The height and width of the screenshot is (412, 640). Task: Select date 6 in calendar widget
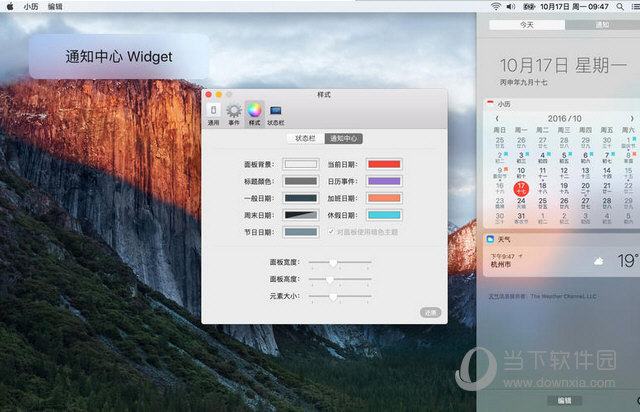pos(585,158)
